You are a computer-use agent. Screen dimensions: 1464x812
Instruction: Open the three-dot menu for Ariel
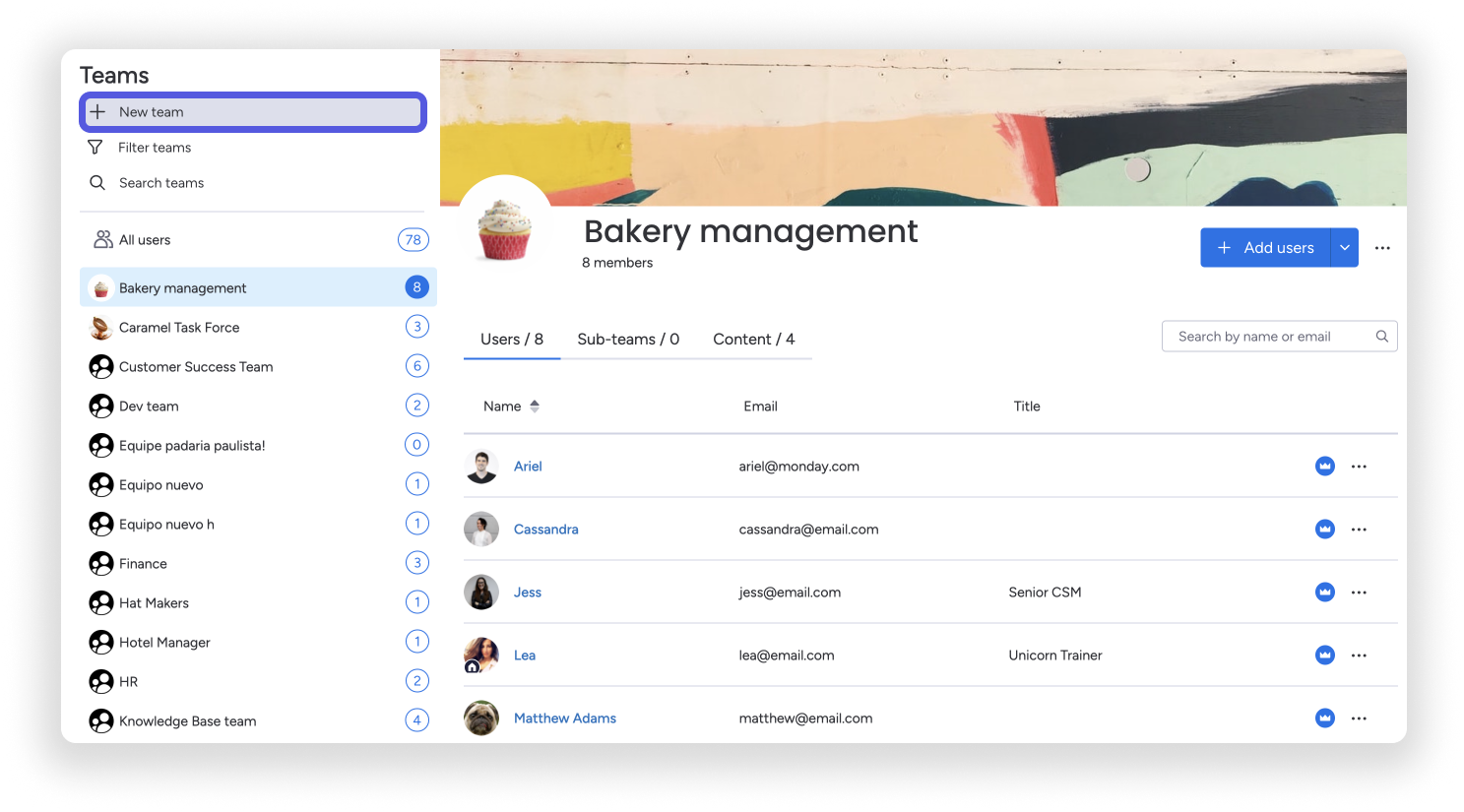point(1360,467)
